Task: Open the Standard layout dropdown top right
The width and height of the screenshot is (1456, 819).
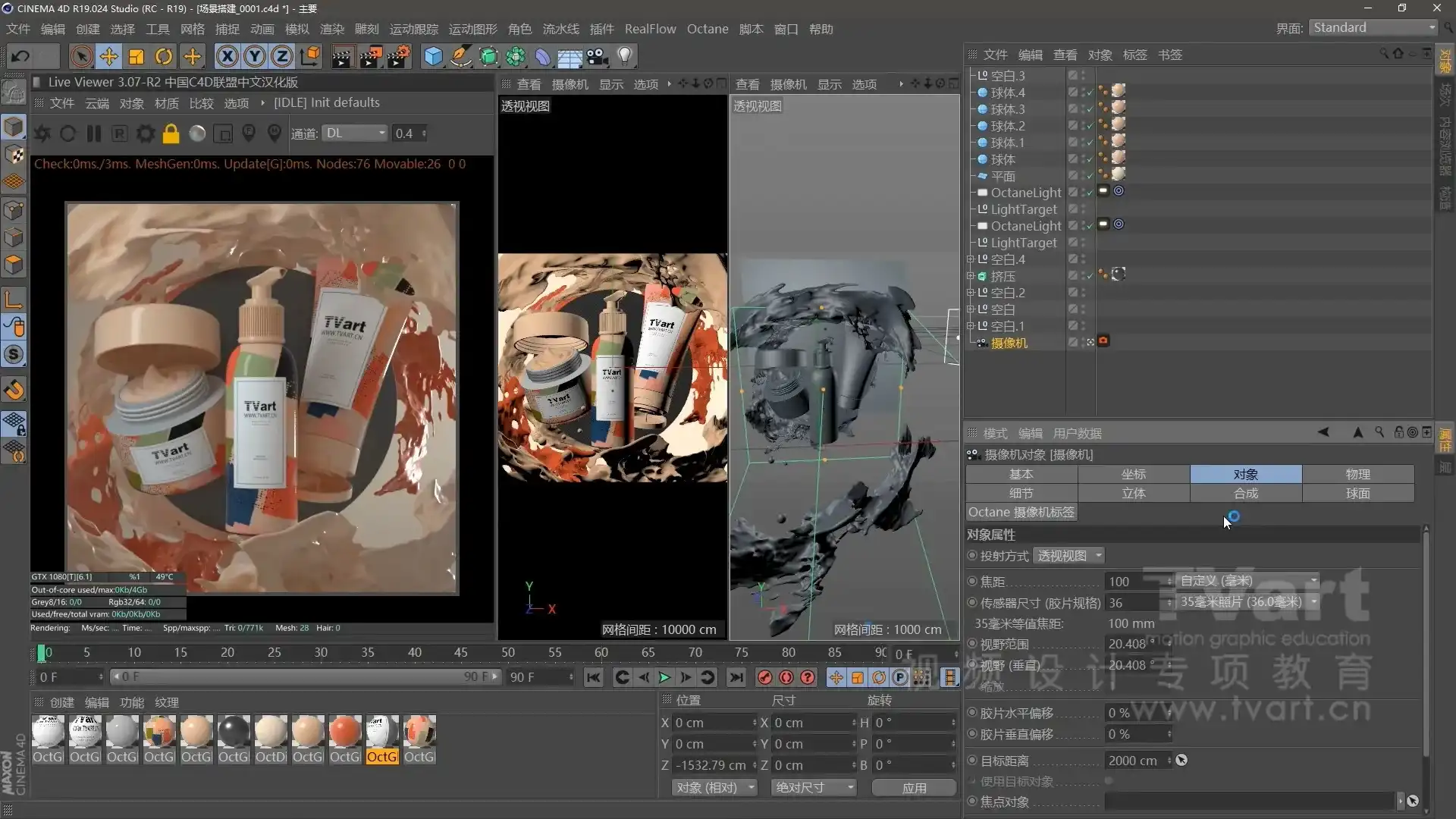Action: (x=1373, y=27)
